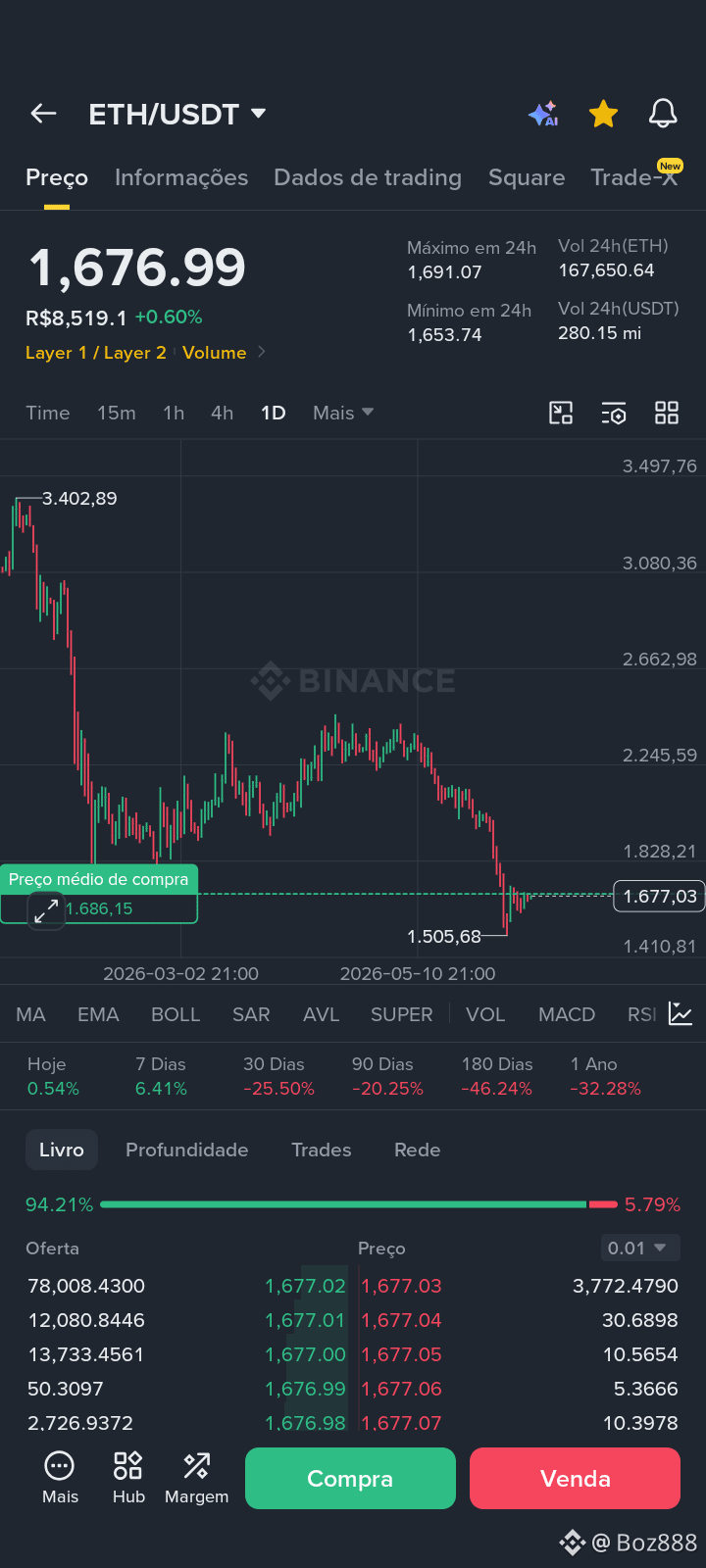
Task: Click ask price 1,677.06
Action: 402,1389
